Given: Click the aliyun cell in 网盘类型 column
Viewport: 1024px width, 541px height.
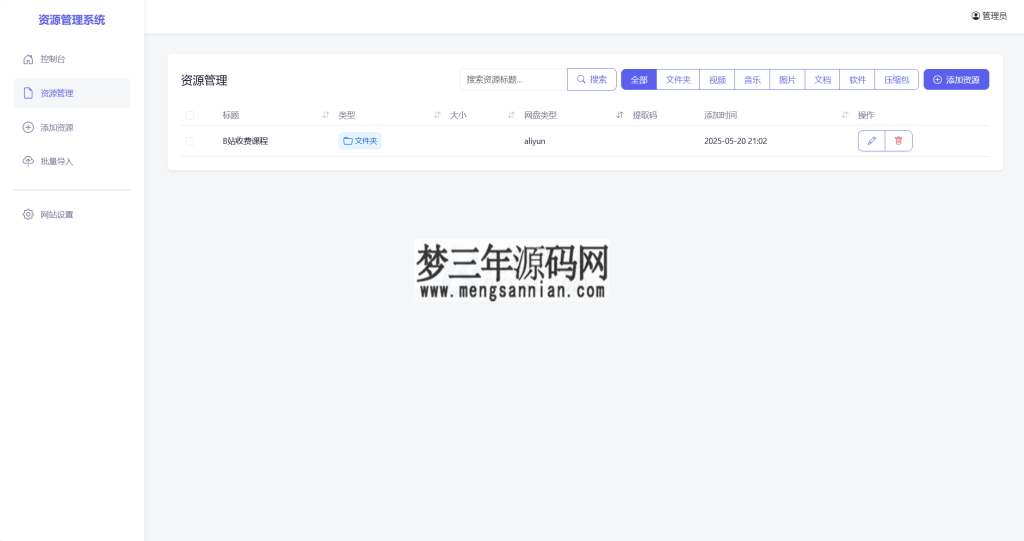Looking at the screenshot, I should pyautogui.click(x=534, y=140).
